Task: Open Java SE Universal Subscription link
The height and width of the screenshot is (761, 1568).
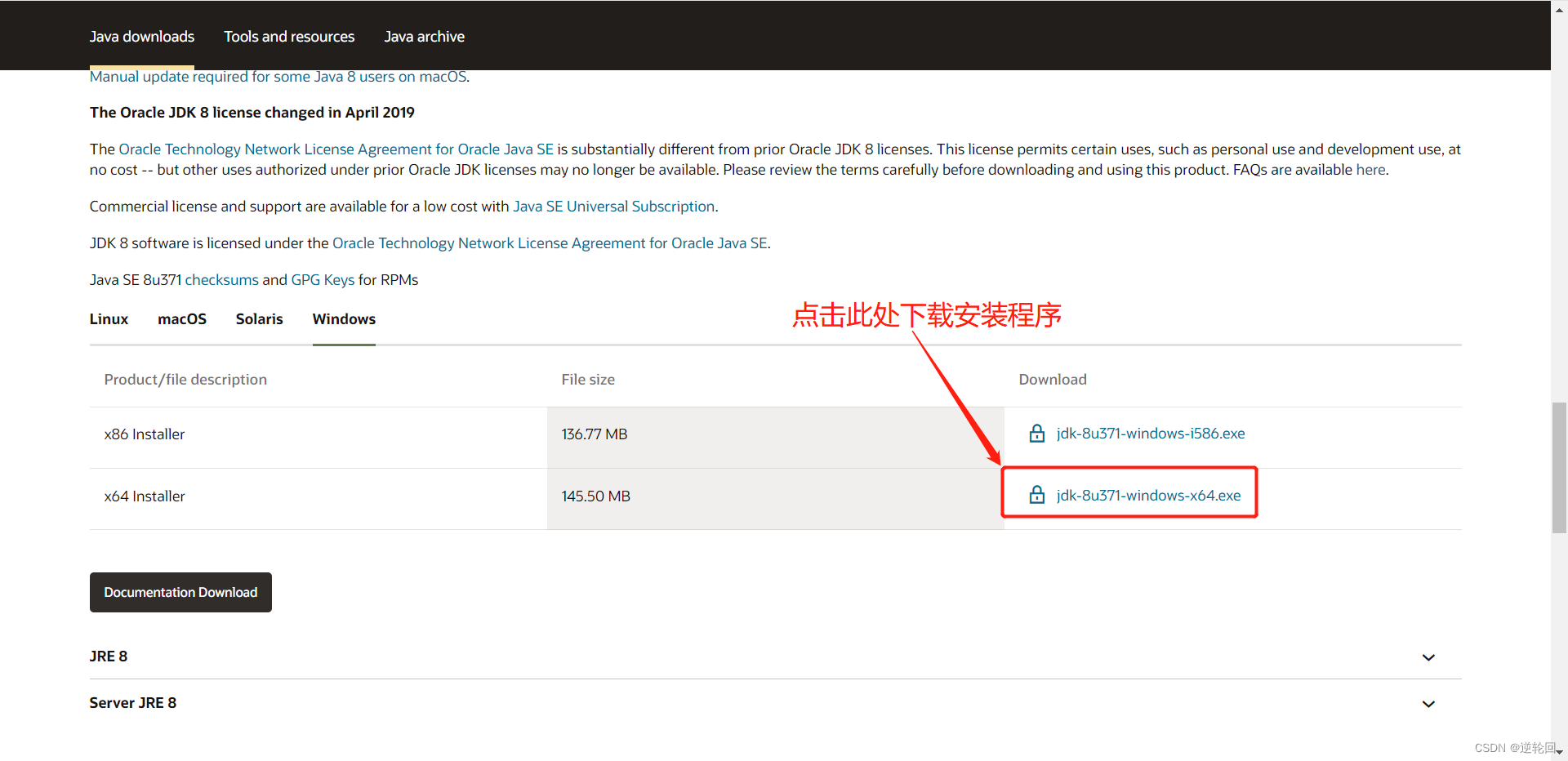Action: pos(614,207)
